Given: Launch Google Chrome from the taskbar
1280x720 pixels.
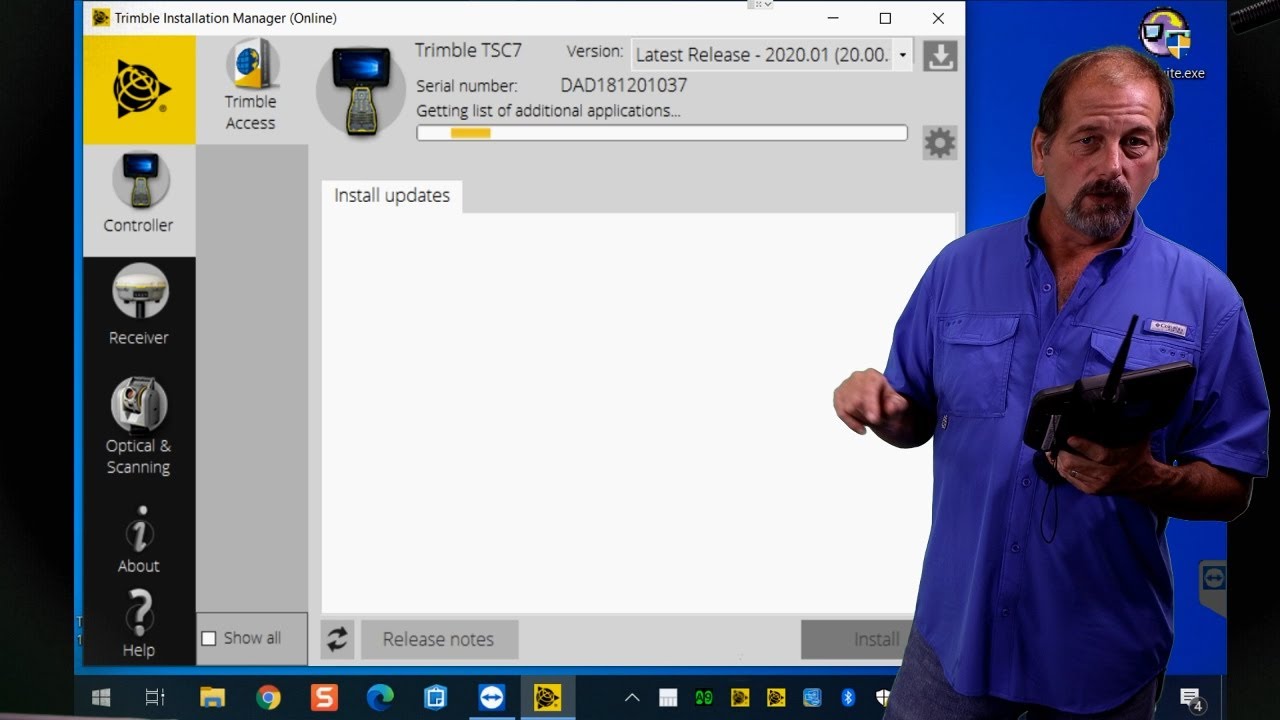Looking at the screenshot, I should (x=268, y=698).
